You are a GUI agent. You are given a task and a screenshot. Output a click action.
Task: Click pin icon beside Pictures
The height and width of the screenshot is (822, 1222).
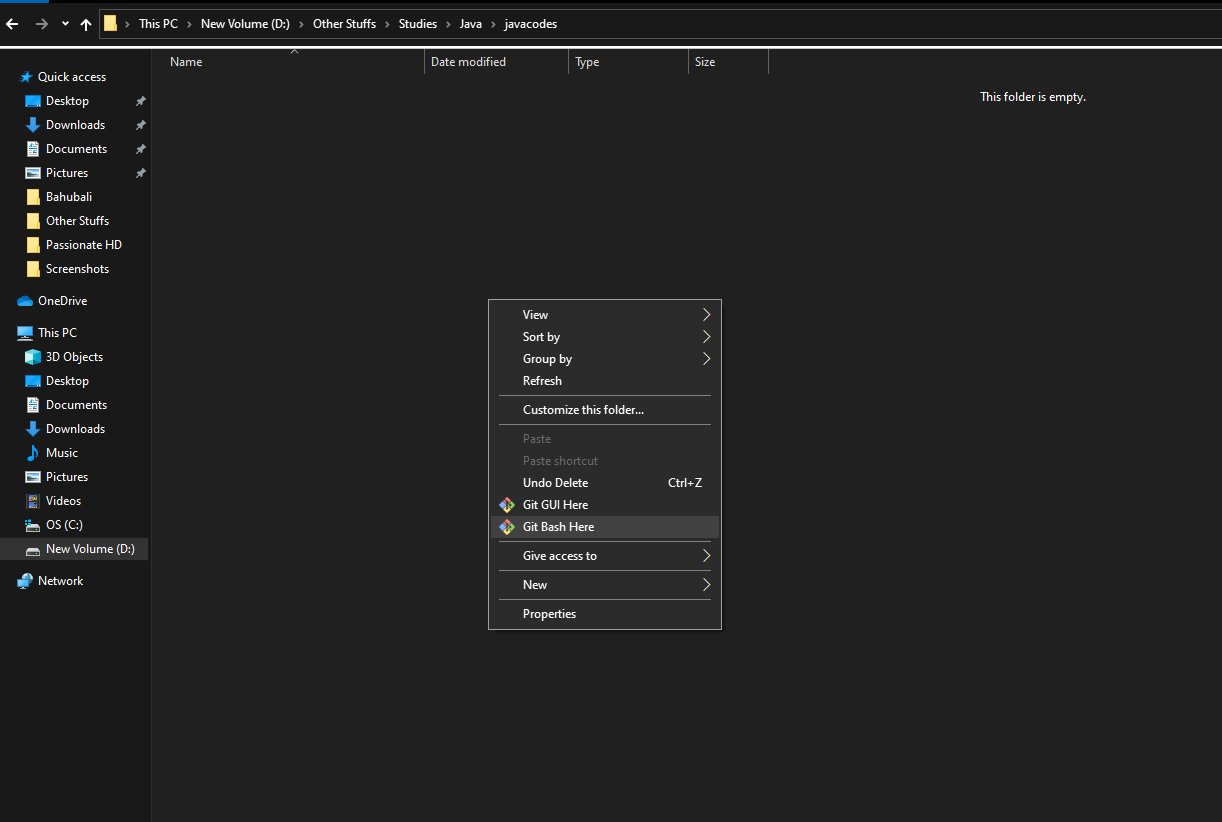click(141, 173)
